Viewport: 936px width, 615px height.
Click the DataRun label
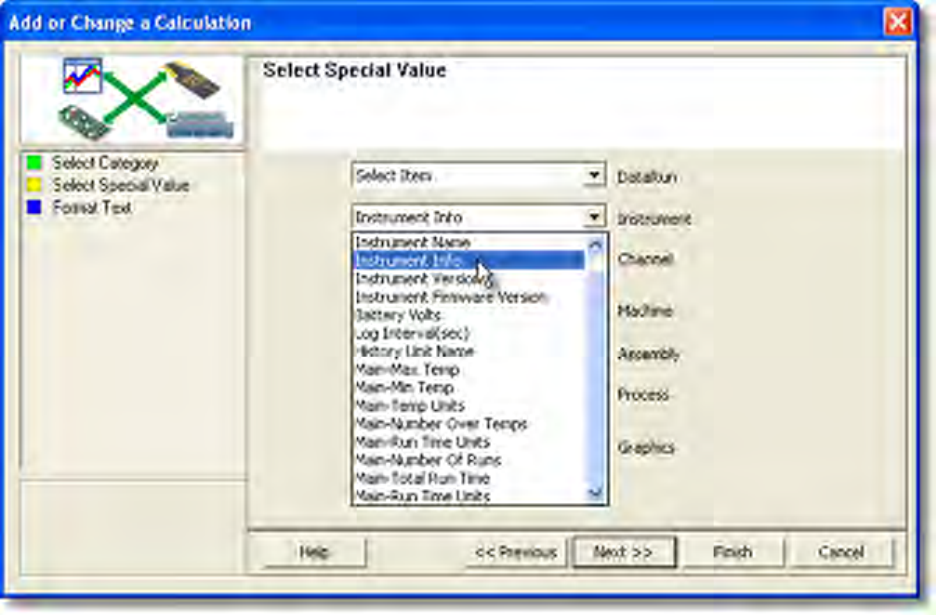point(646,177)
